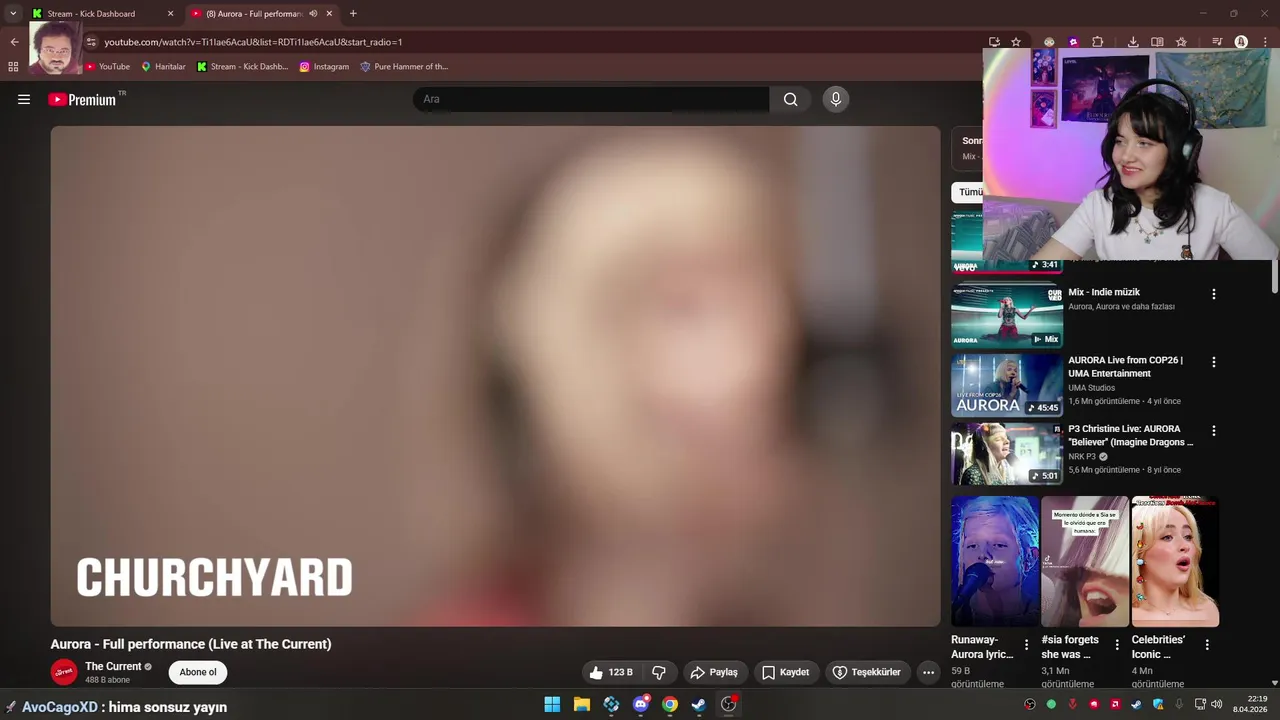Viewport: 1280px width, 720px height.
Task: Open the volume control in system tray
Action: point(1219,704)
